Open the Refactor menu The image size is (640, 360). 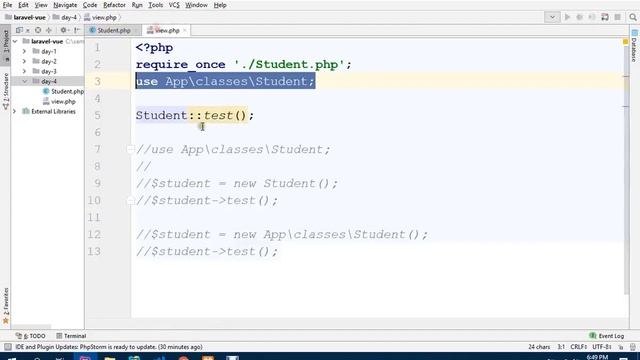pyautogui.click(x=114, y=5)
